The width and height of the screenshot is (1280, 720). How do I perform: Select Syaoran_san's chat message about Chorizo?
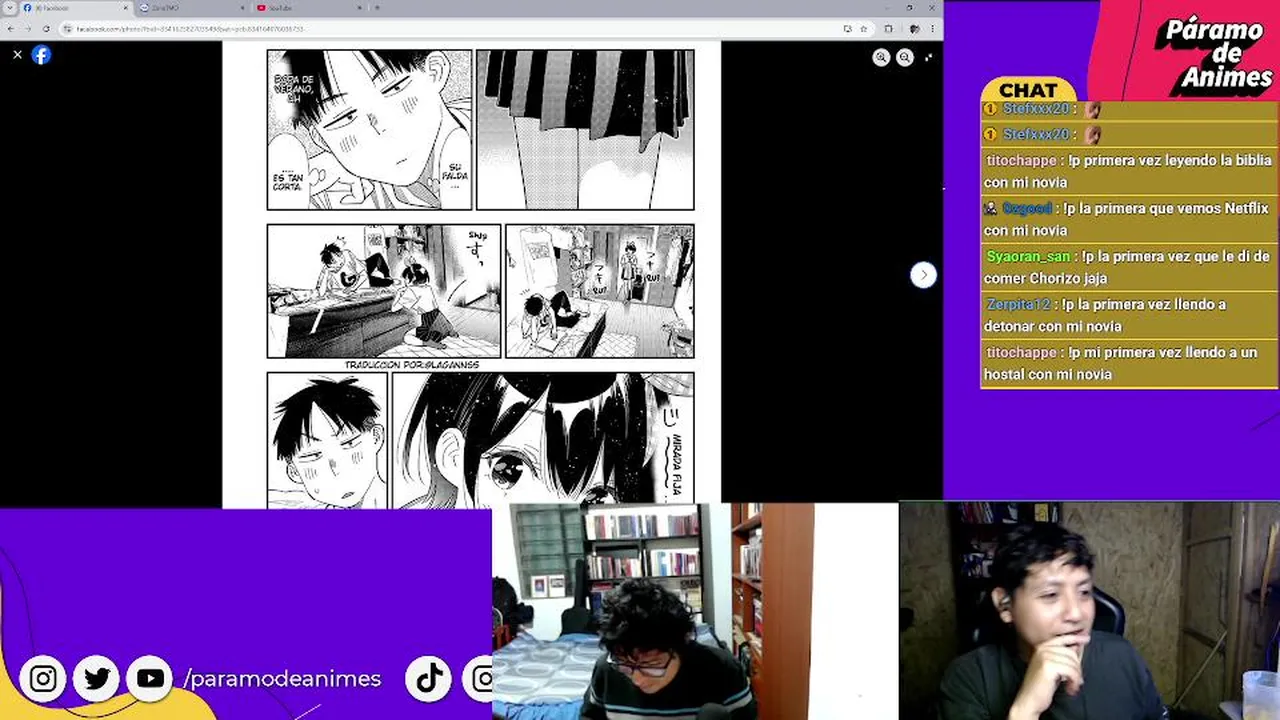(1128, 267)
